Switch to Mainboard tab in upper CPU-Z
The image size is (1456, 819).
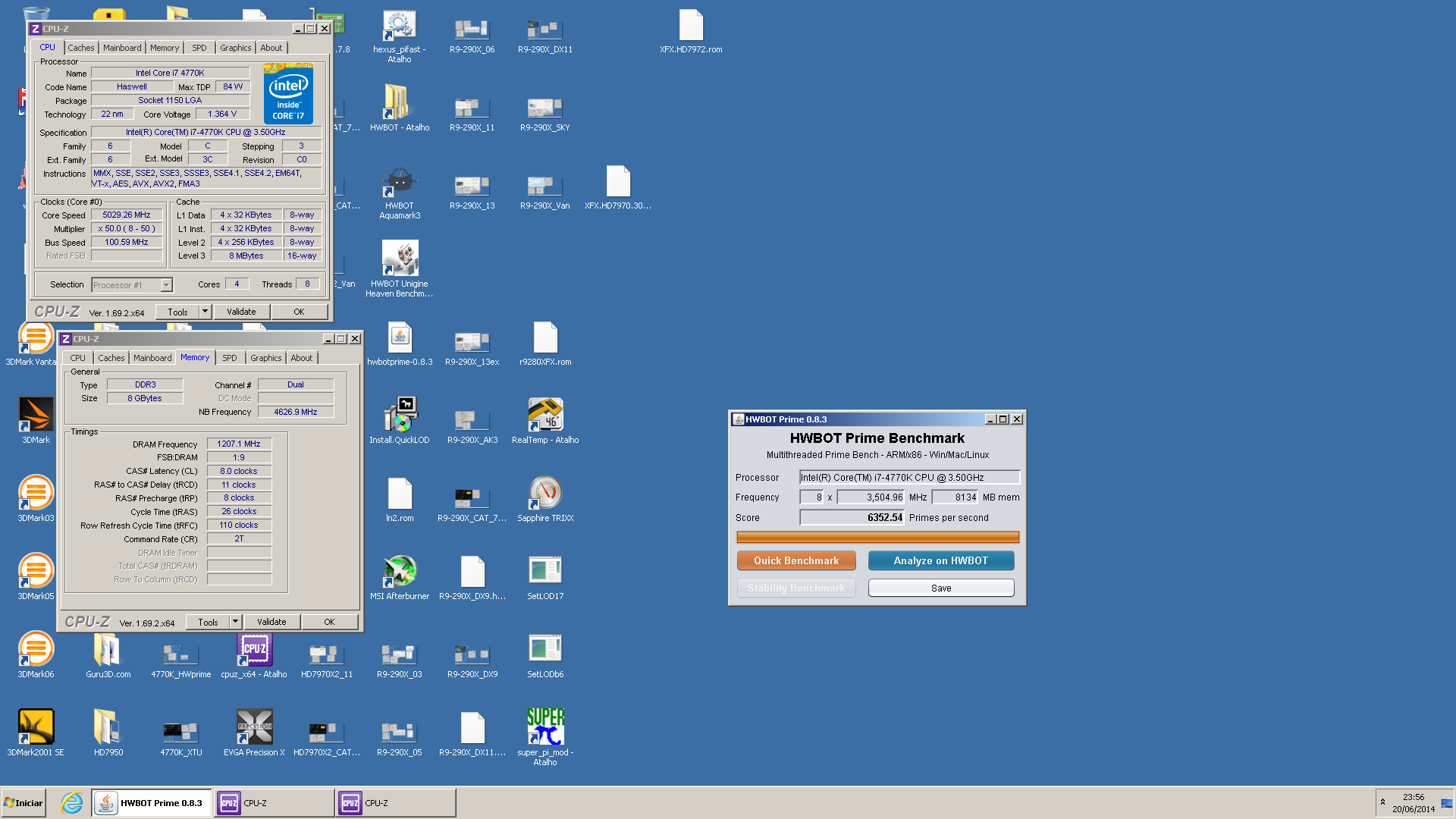pos(122,48)
